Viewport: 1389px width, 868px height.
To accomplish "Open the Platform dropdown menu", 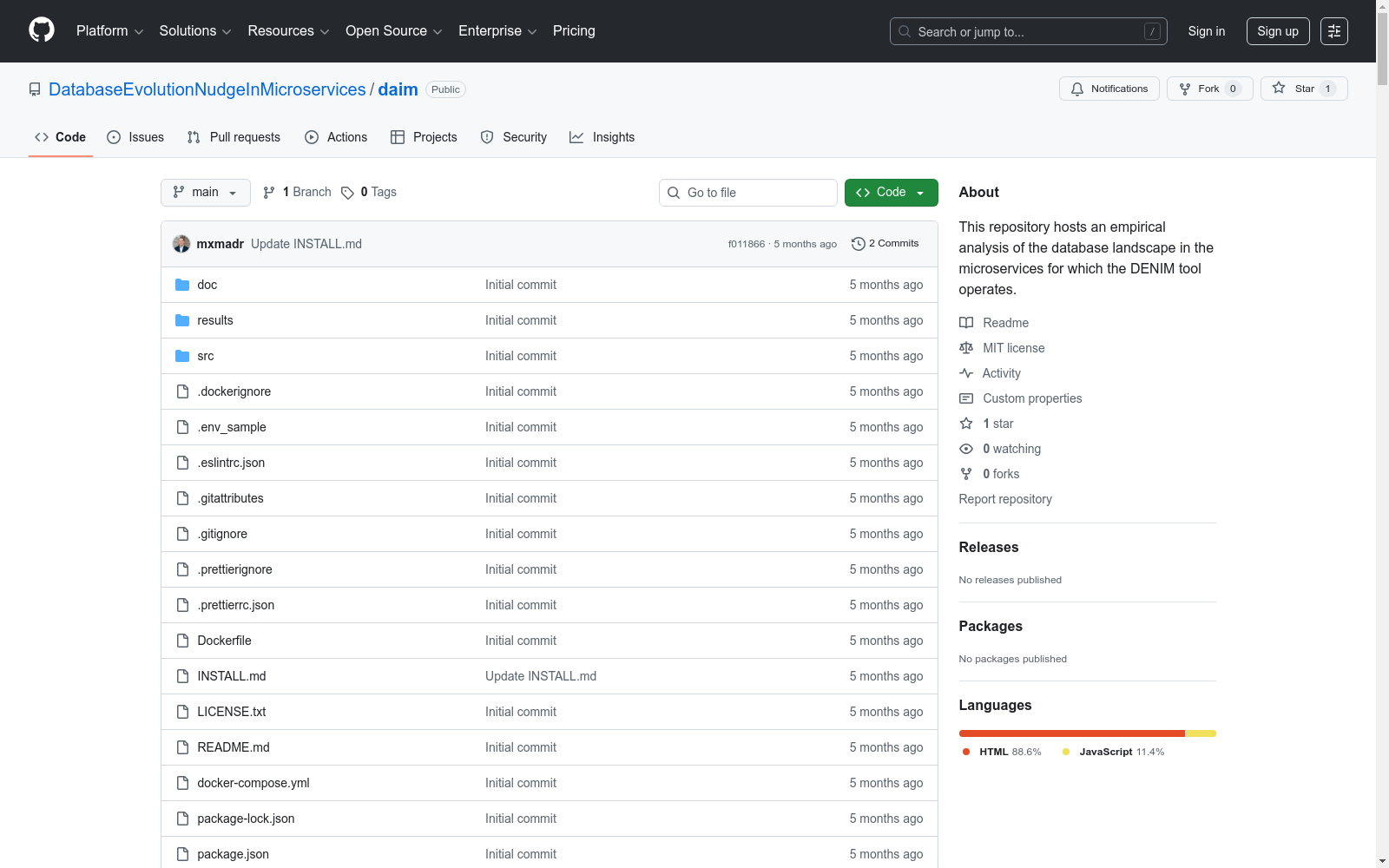I will click(x=109, y=31).
